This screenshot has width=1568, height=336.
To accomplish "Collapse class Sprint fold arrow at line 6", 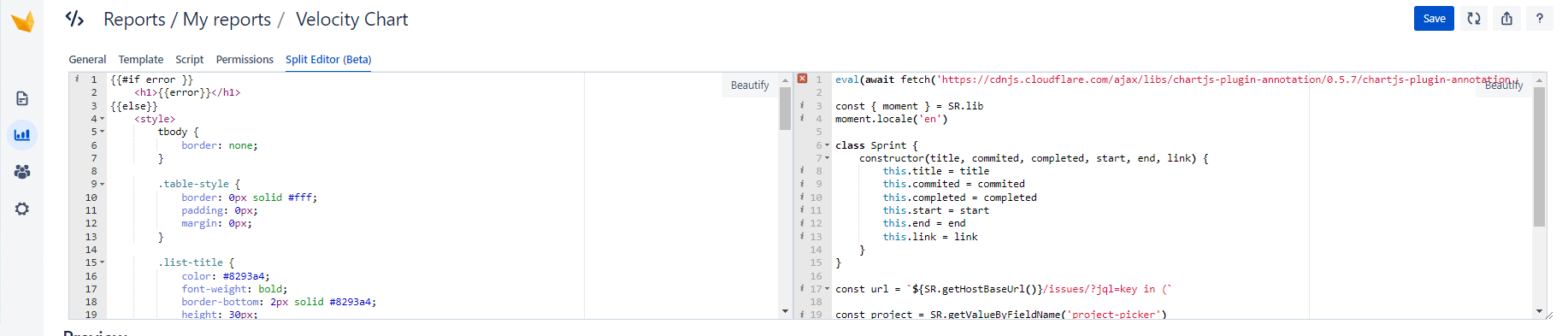I will [827, 145].
